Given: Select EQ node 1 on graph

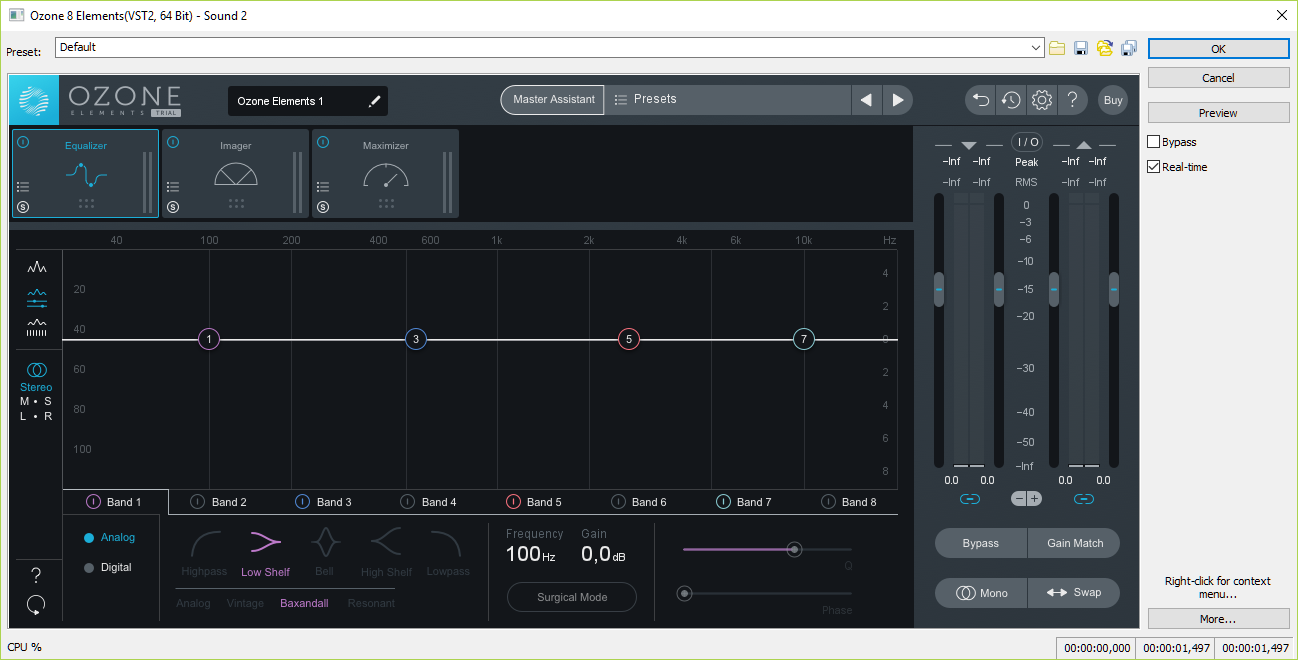Looking at the screenshot, I should 208,339.
